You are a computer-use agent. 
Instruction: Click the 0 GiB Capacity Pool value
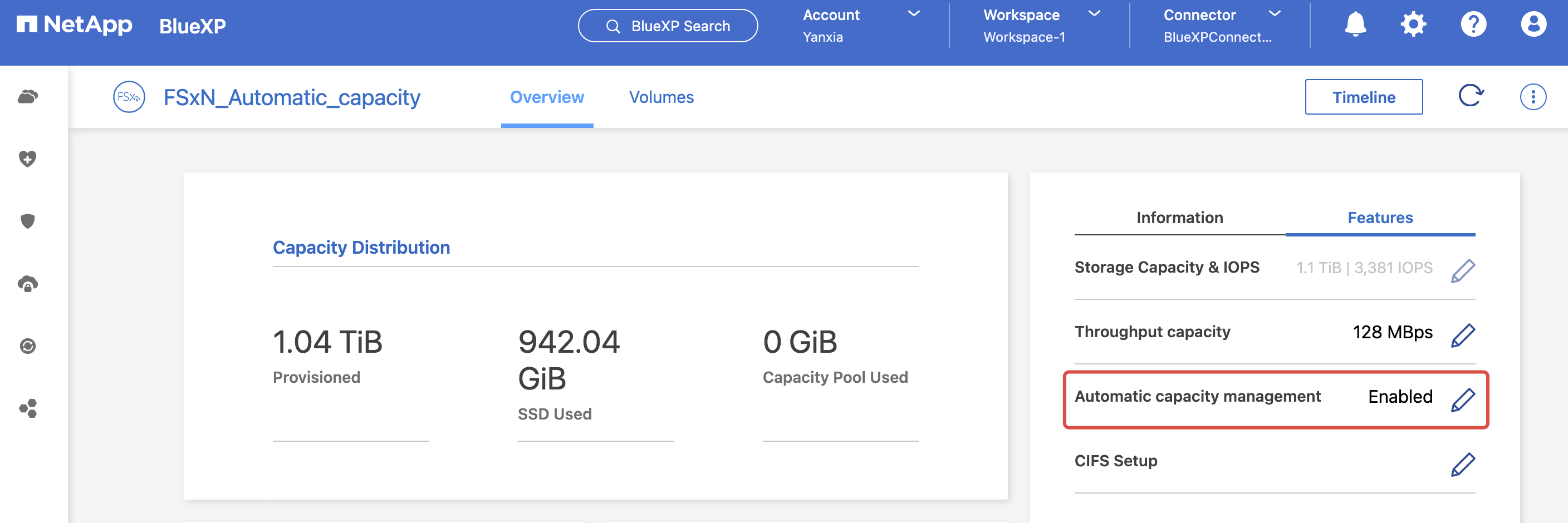point(800,342)
